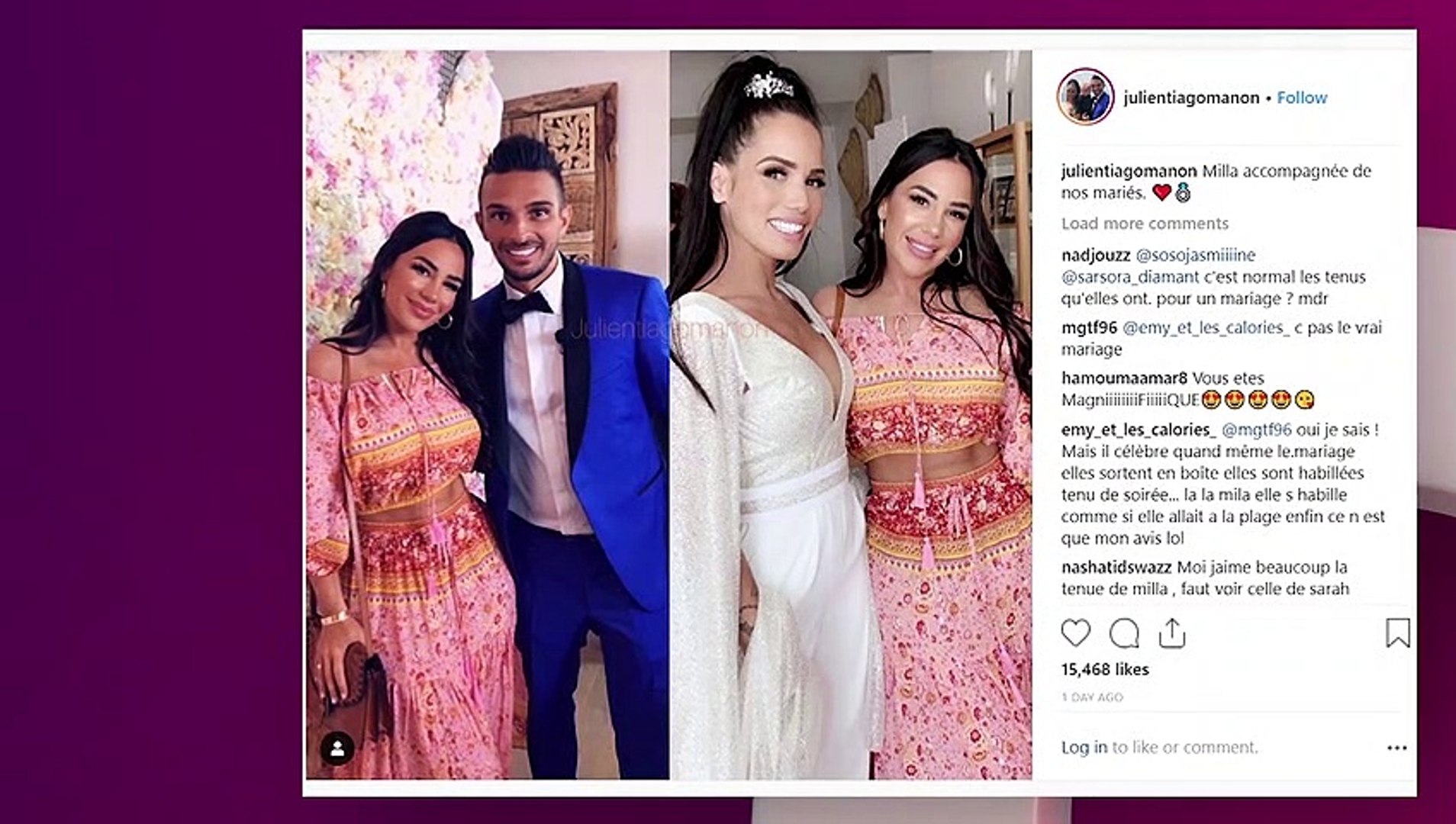Viewport: 1456px width, 824px height.
Task: Like the post with the heart icon
Action: 1076,633
